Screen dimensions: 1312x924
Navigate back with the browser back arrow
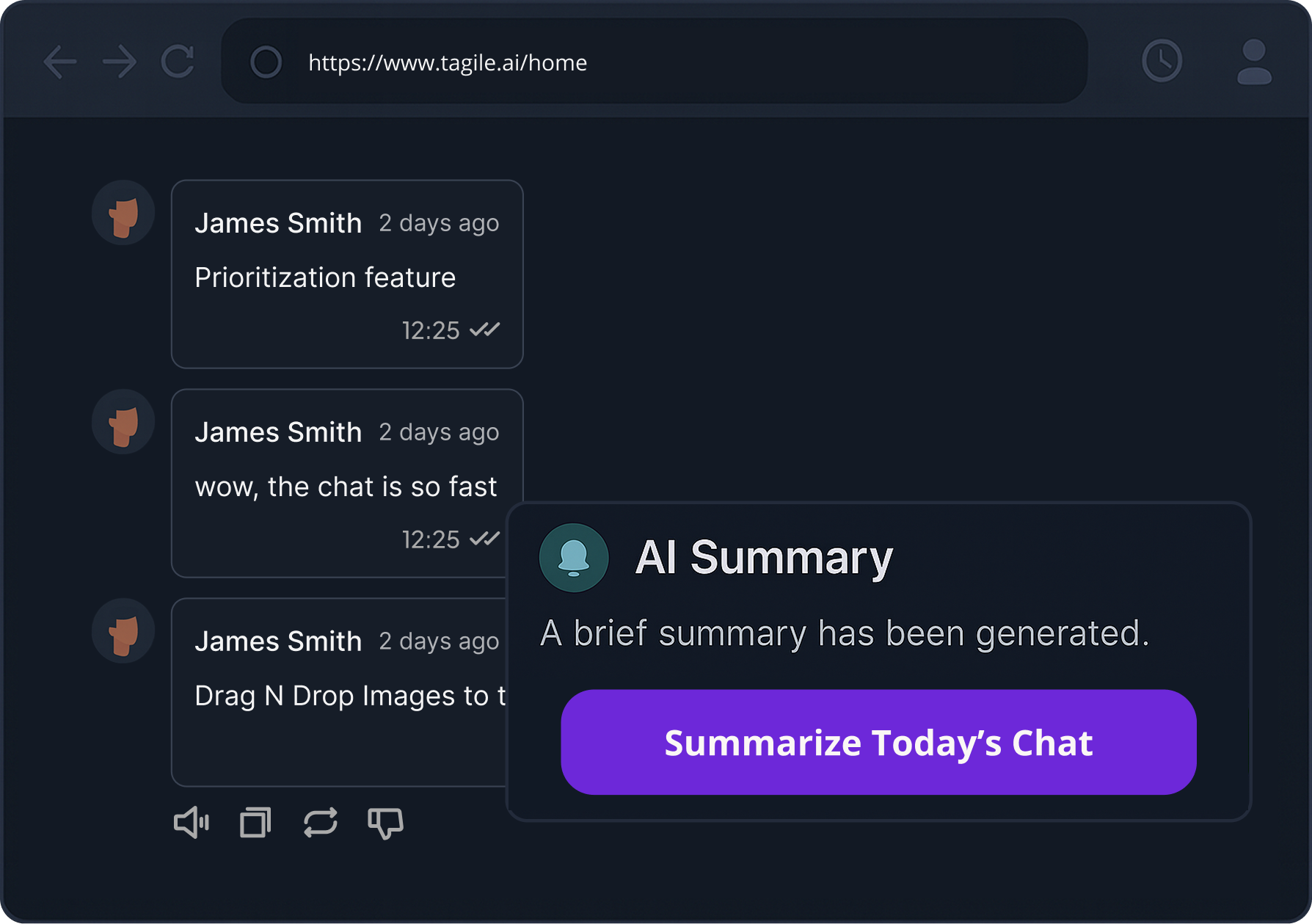coord(61,62)
